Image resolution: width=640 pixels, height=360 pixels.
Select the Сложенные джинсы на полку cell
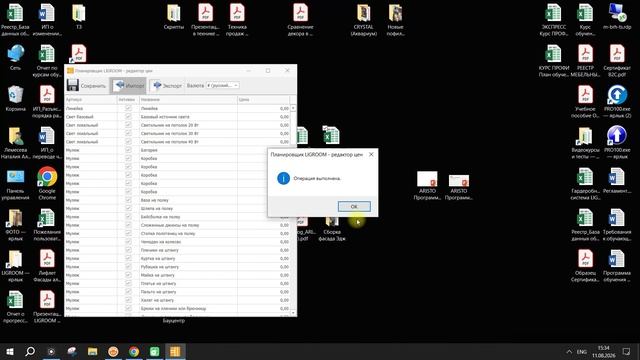pyautogui.click(x=188, y=225)
